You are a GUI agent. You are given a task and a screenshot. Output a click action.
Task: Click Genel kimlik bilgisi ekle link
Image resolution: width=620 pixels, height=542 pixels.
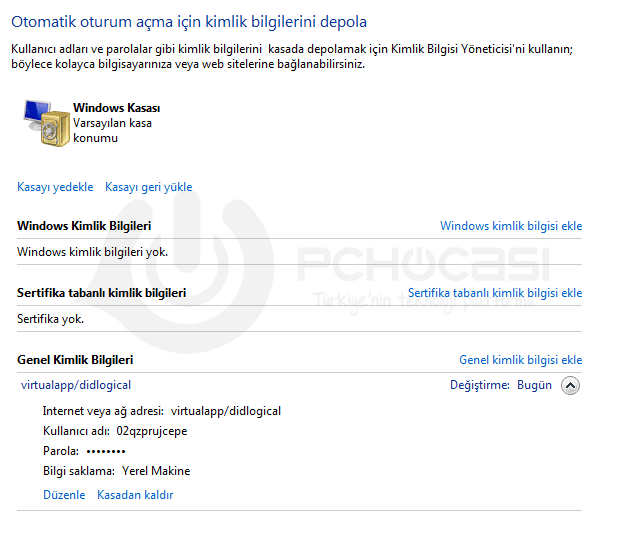(x=520, y=360)
